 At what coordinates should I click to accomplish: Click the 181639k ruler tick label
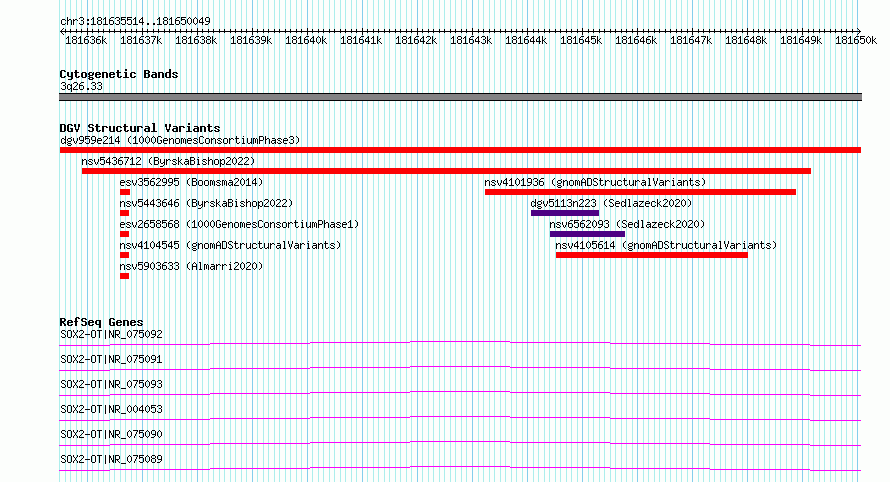coord(251,40)
